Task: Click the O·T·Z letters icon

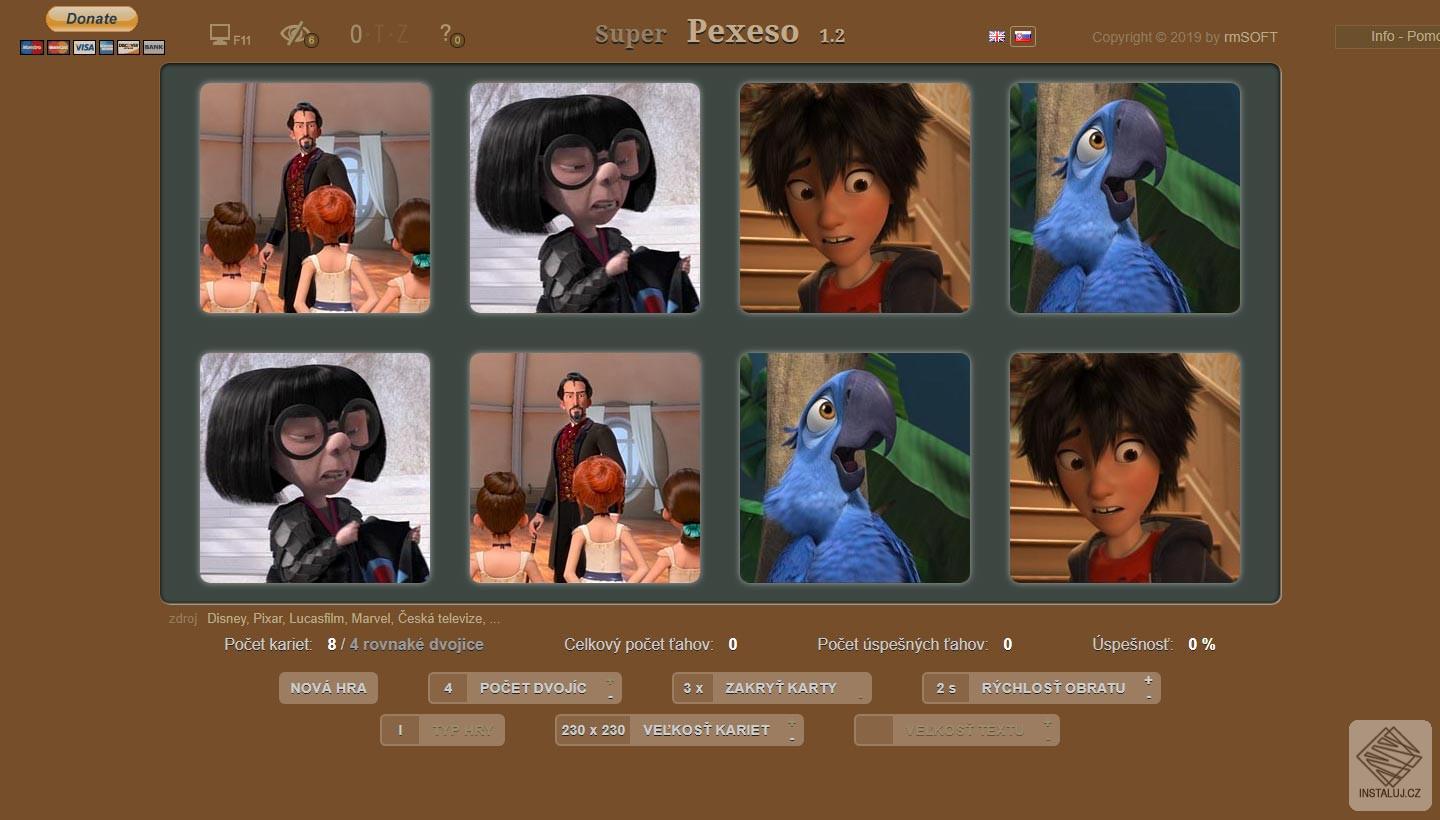Action: [x=379, y=35]
